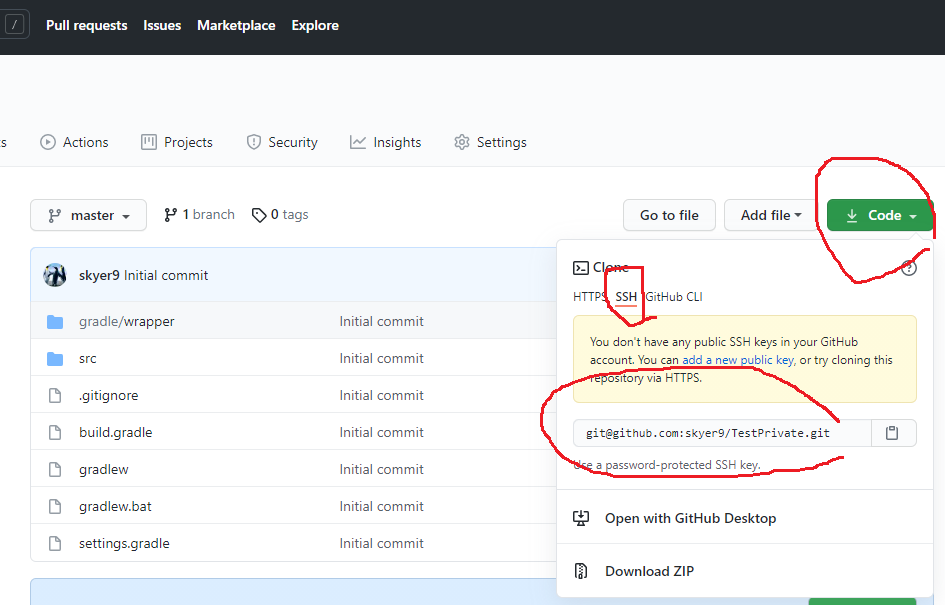Open Marketplace in top navigation
Viewport: 945px width, 605px height.
236,25
